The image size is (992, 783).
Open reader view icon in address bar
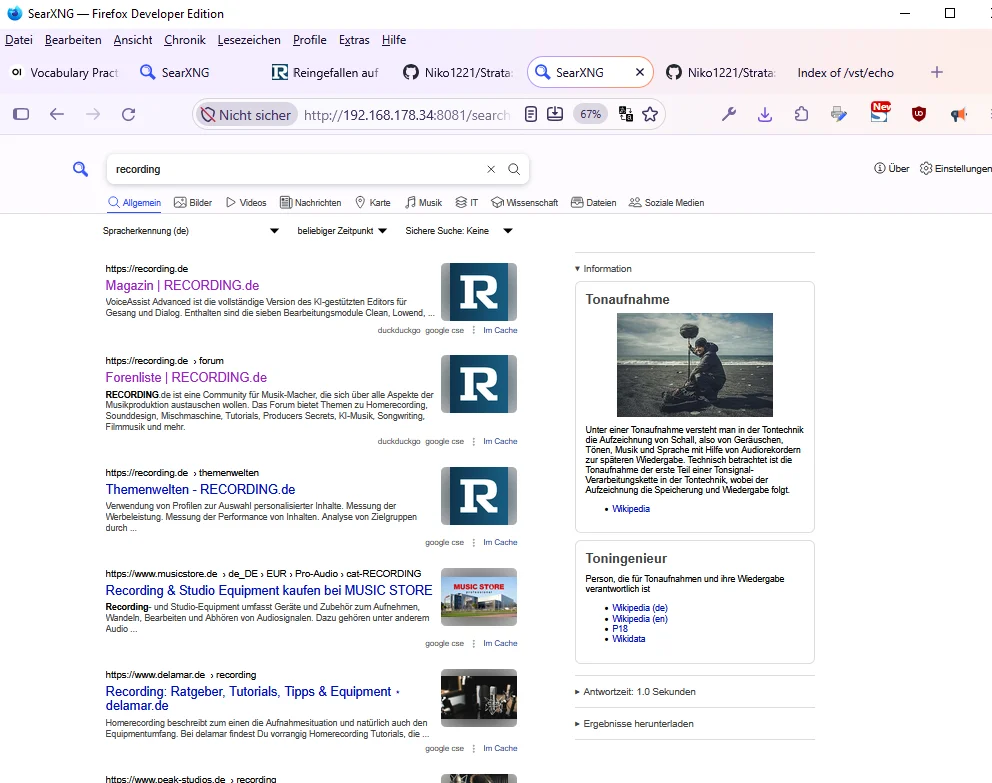(x=531, y=114)
